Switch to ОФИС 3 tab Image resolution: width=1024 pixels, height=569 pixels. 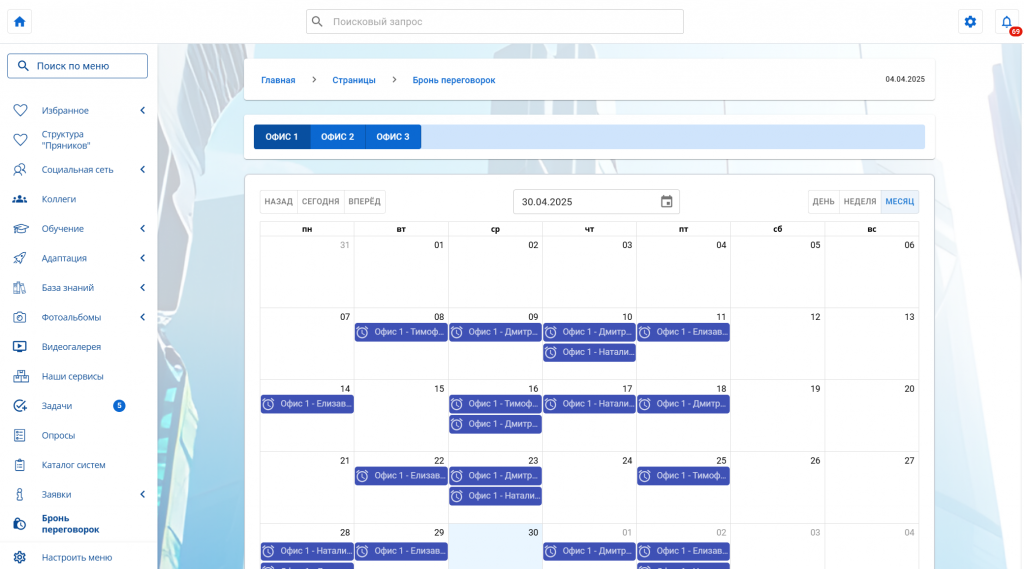tap(393, 137)
